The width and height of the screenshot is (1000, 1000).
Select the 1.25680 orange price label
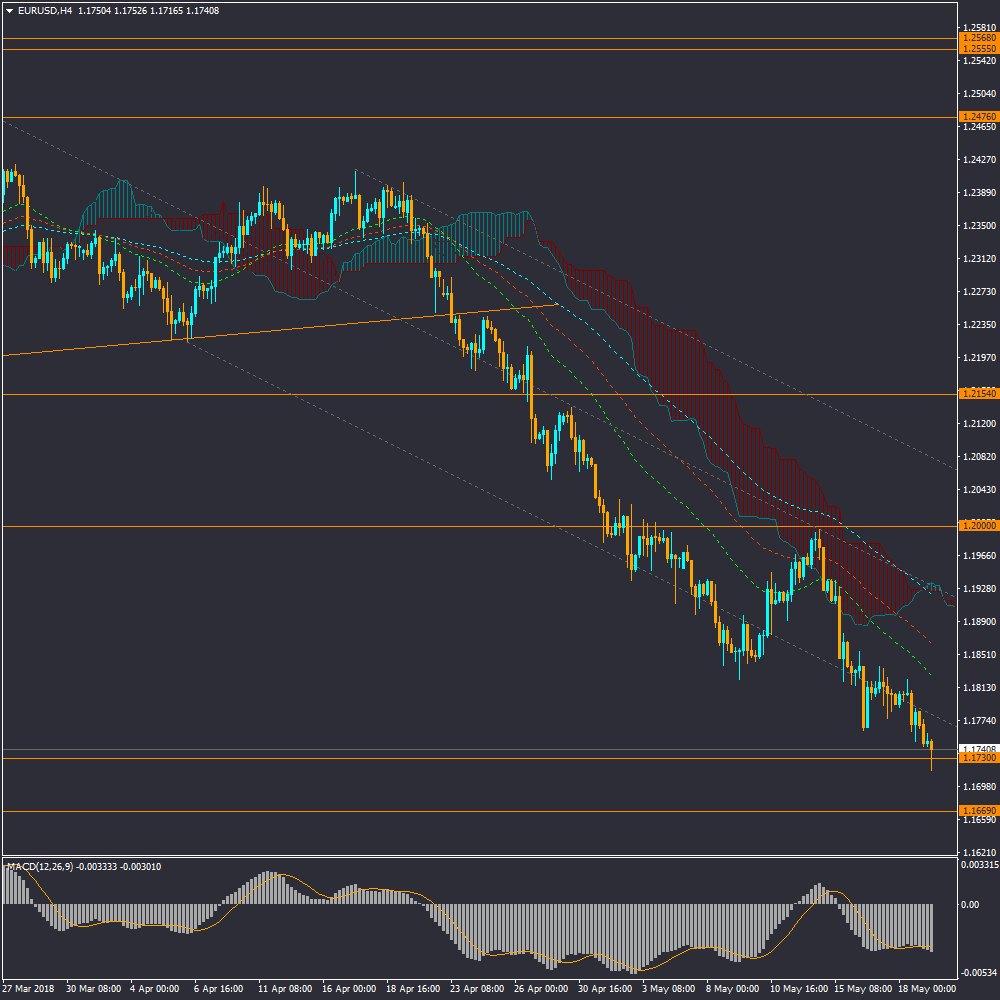coord(977,39)
